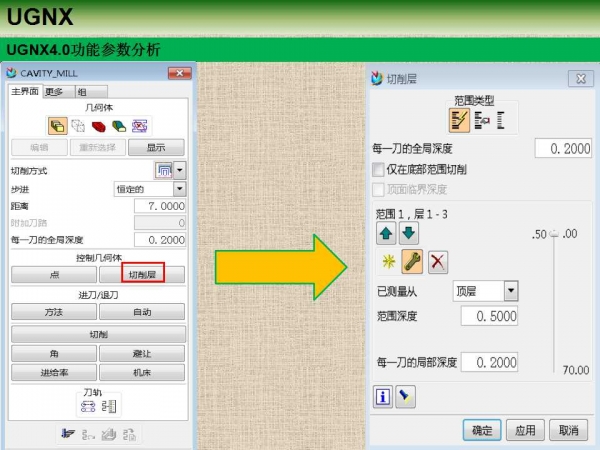Click the 角 corner button
The image size is (600, 450).
tap(54, 354)
